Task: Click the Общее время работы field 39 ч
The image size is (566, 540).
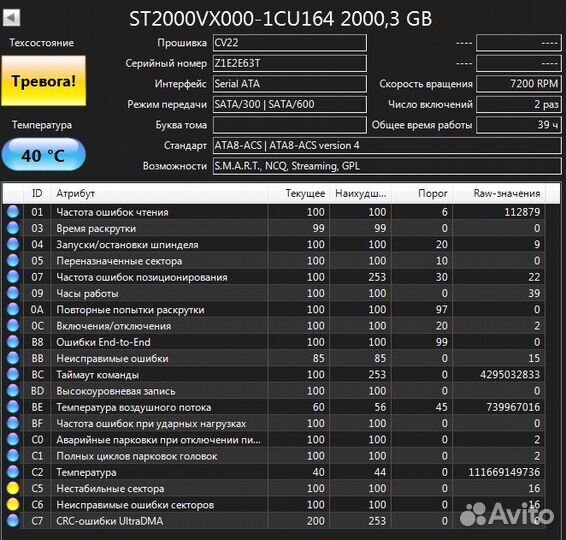Action: coord(519,125)
